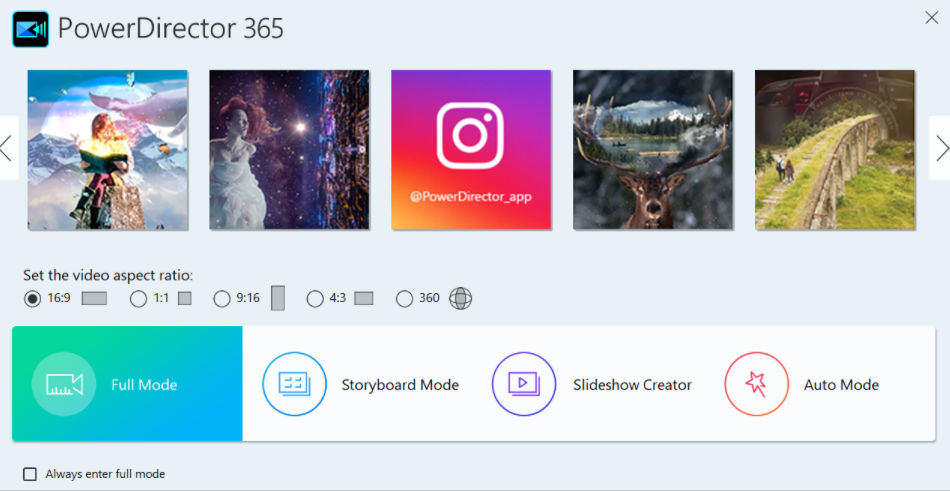Viewport: 950px width, 491px height.
Task: Click the 4:3 rectangle icon
Action: coord(364,298)
